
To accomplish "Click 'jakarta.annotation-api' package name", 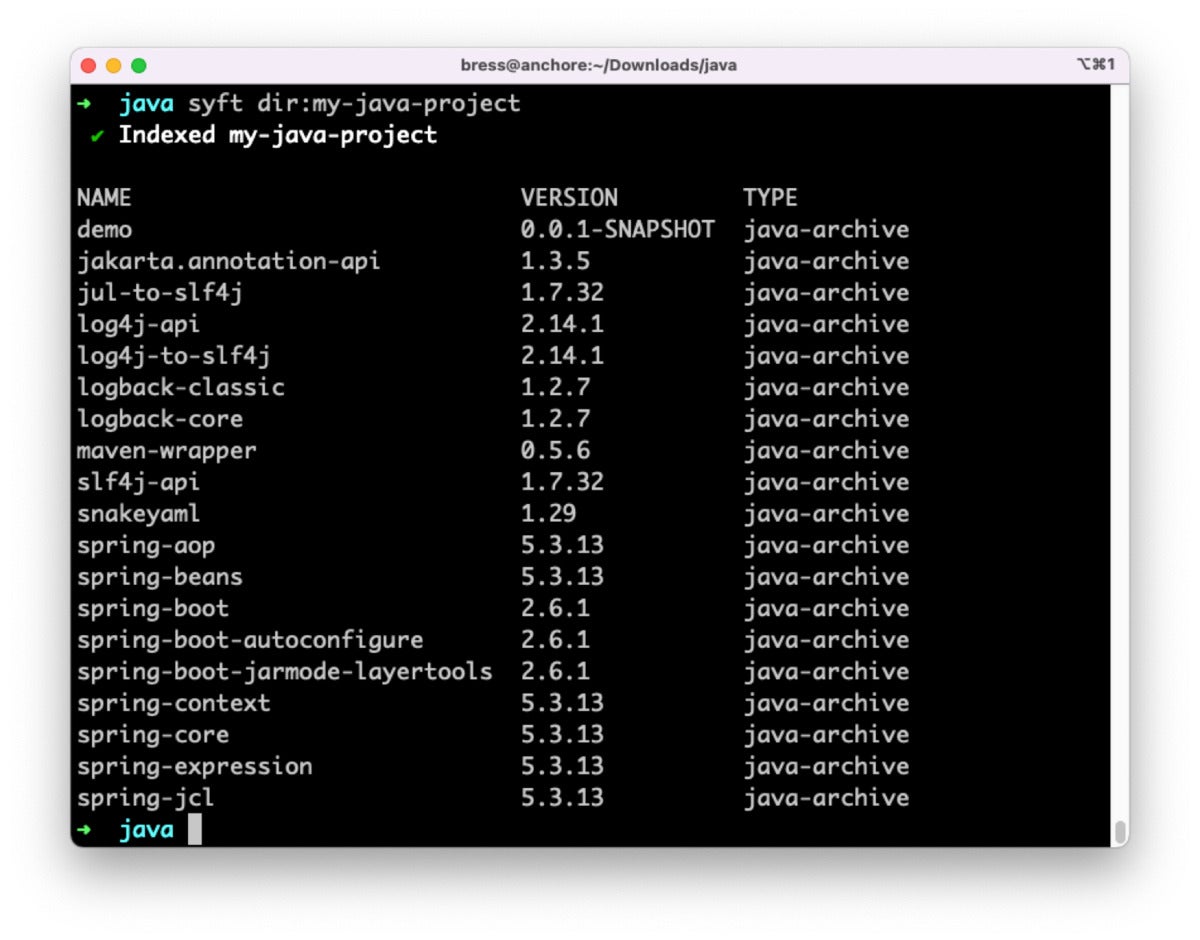I will tap(229, 262).
